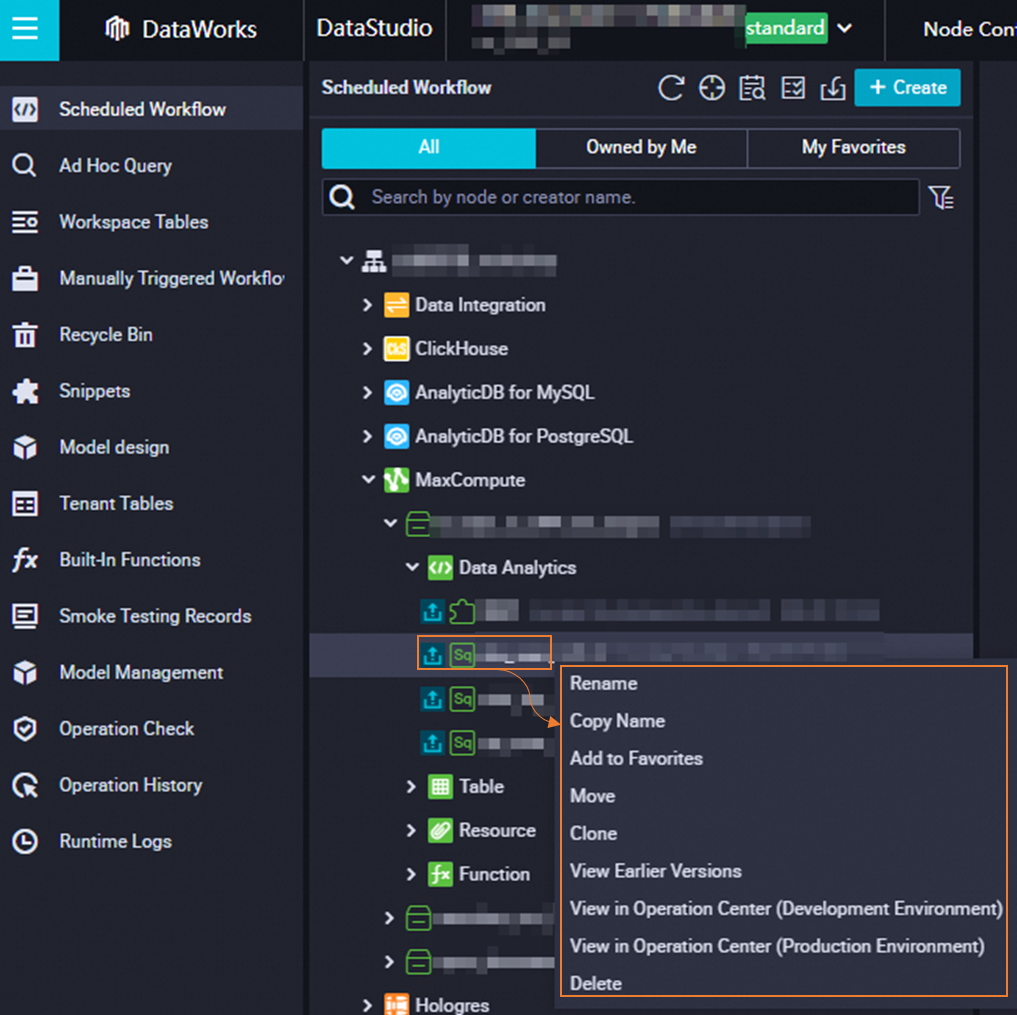Click the import/export icon next to Create
Screen dimensions: 1017x1015
tap(833, 88)
